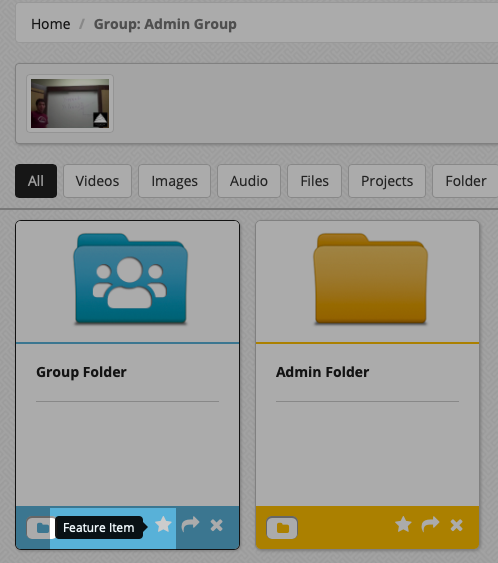Click the star icon on Group Folder
Screen dimensions: 498x563
[163, 525]
